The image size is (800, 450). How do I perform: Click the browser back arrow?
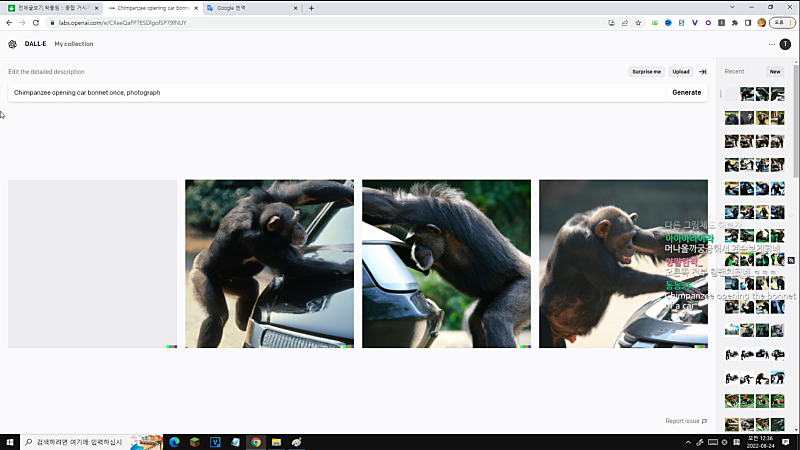coord(9,23)
